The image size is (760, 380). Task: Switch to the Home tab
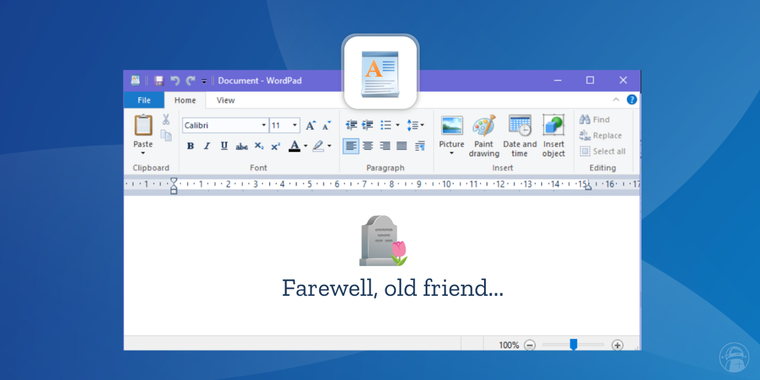tap(185, 100)
